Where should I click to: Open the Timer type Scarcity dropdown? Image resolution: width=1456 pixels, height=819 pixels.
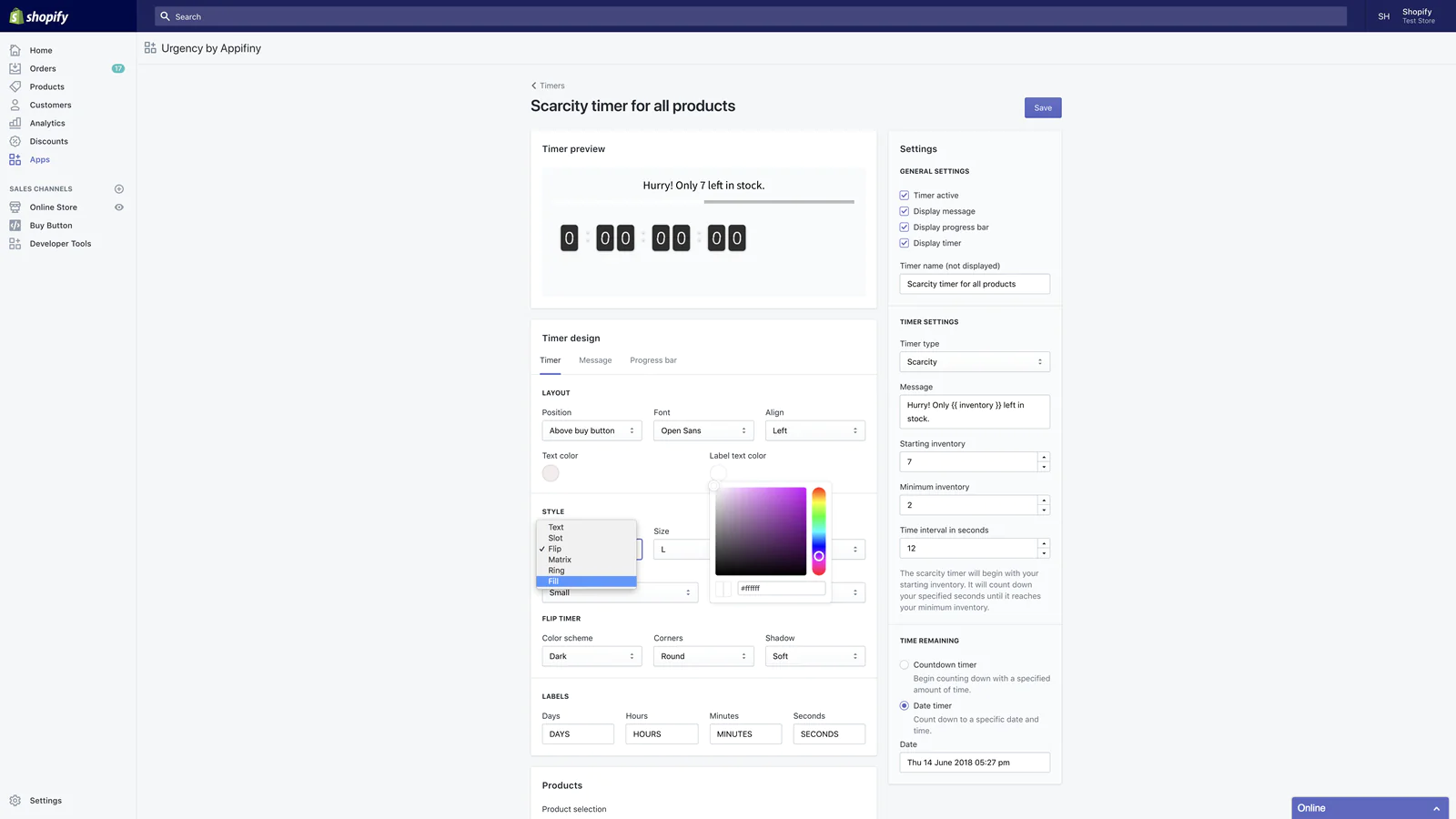coord(974,362)
